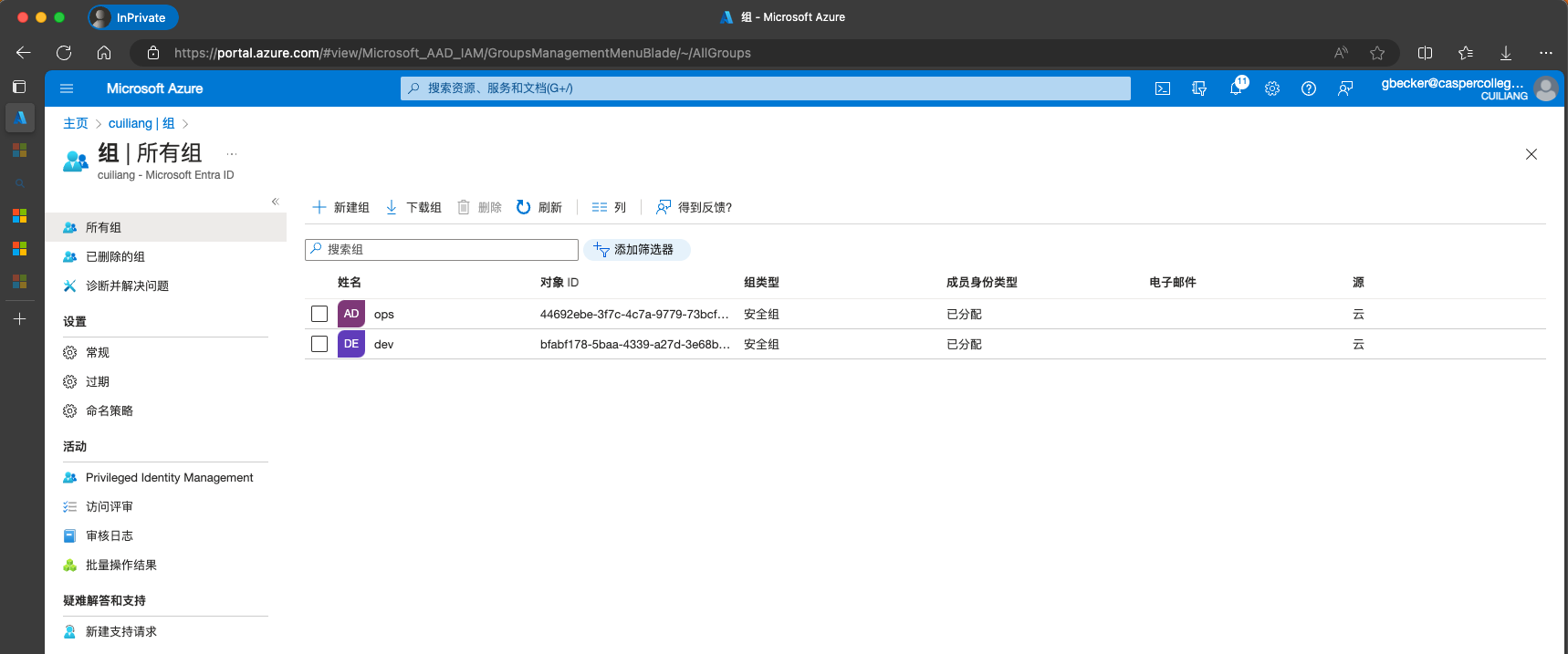Open the read aloud icon in the address bar

coord(1341,53)
